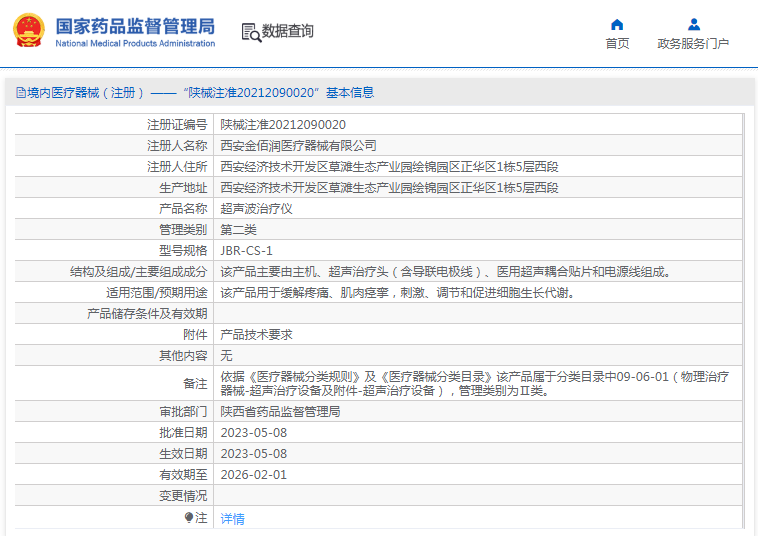
Task: Click the 数据查询 search document icon
Action: pos(251,32)
